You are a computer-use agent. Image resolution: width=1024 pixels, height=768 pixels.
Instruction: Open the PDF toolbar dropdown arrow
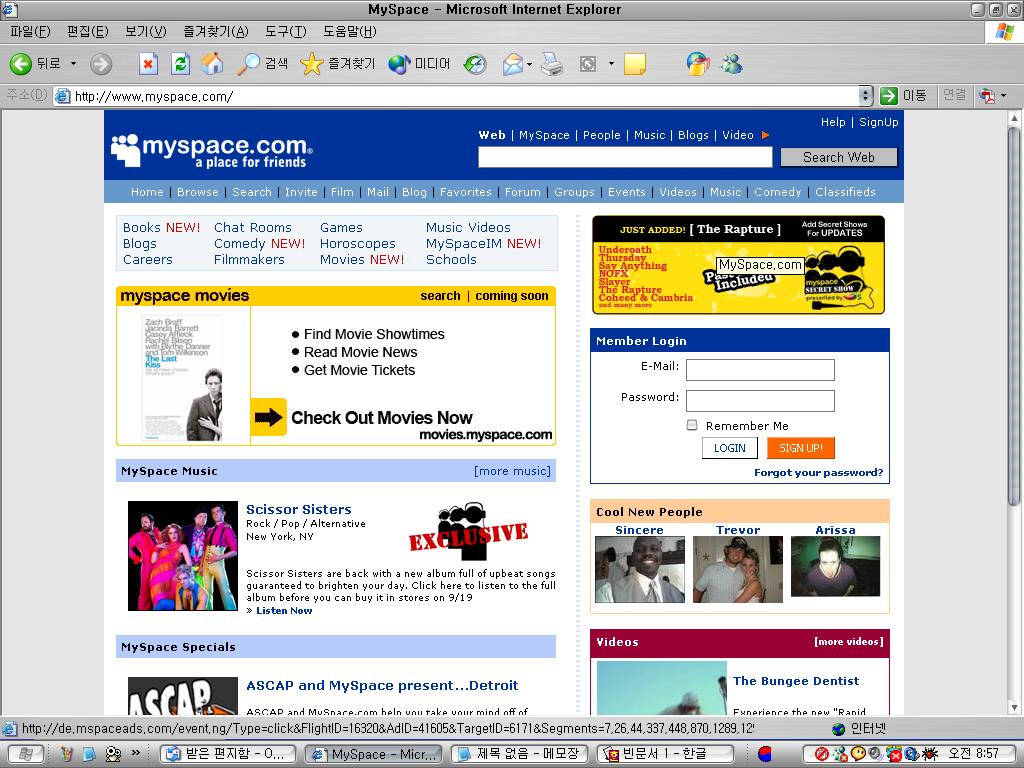tap(1004, 96)
